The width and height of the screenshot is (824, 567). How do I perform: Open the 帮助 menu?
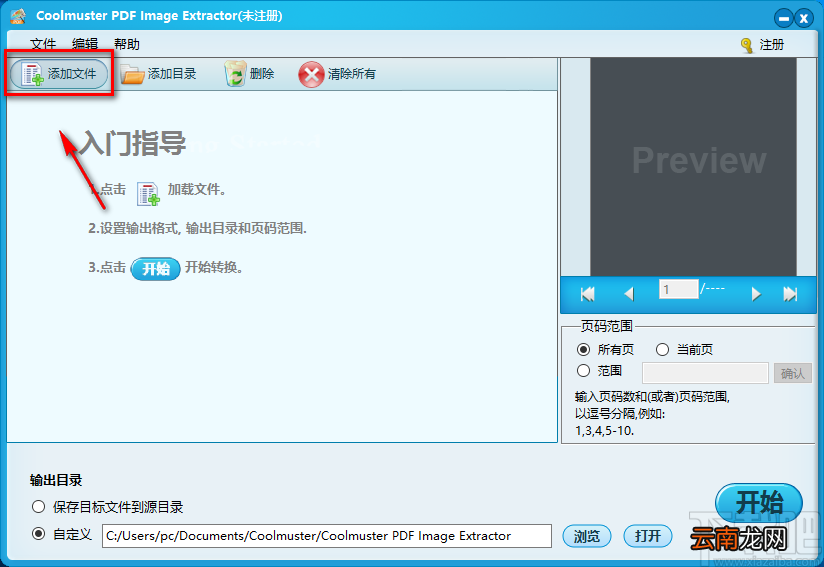[x=127, y=44]
